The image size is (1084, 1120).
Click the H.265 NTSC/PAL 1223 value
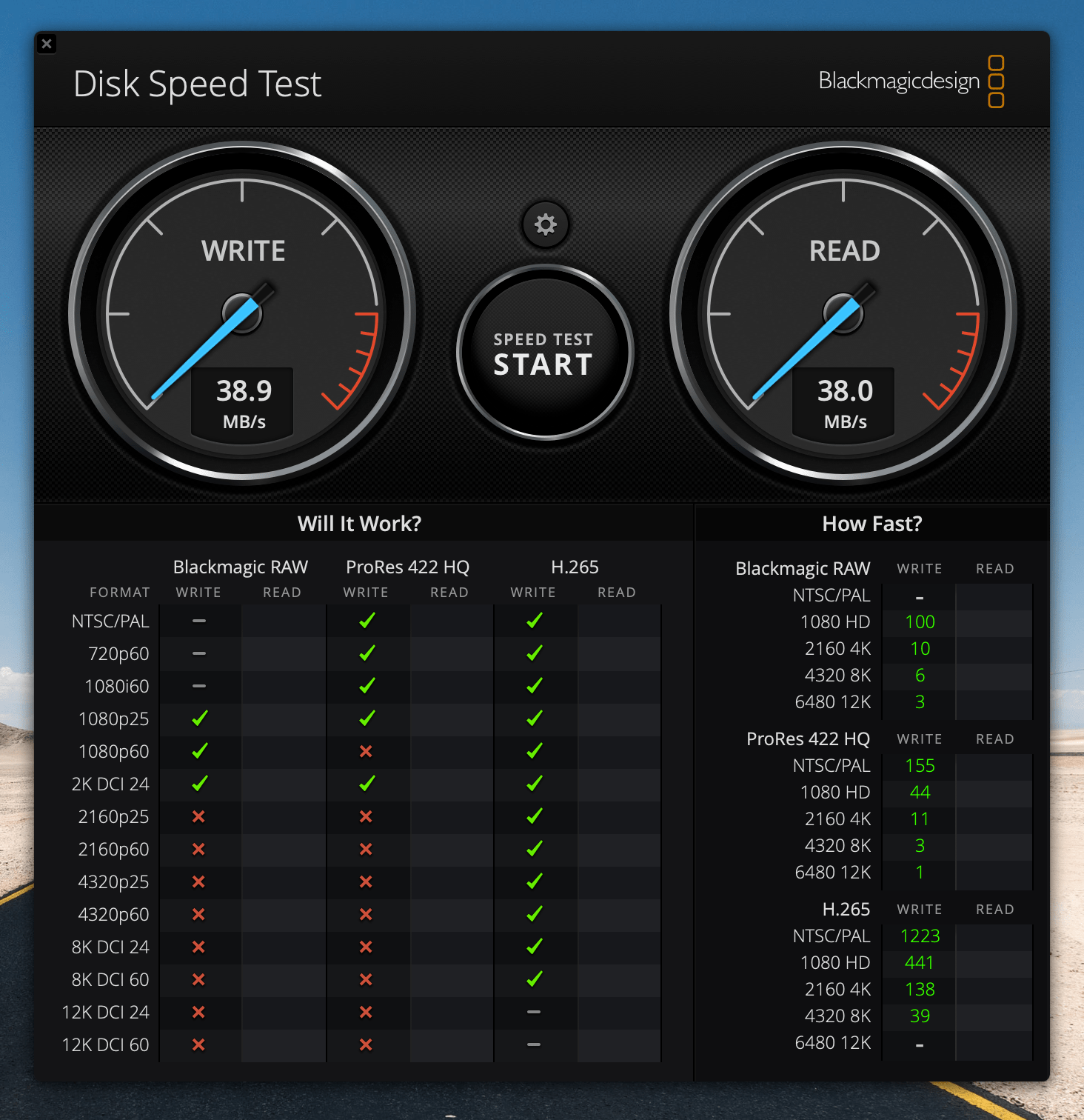click(x=920, y=936)
